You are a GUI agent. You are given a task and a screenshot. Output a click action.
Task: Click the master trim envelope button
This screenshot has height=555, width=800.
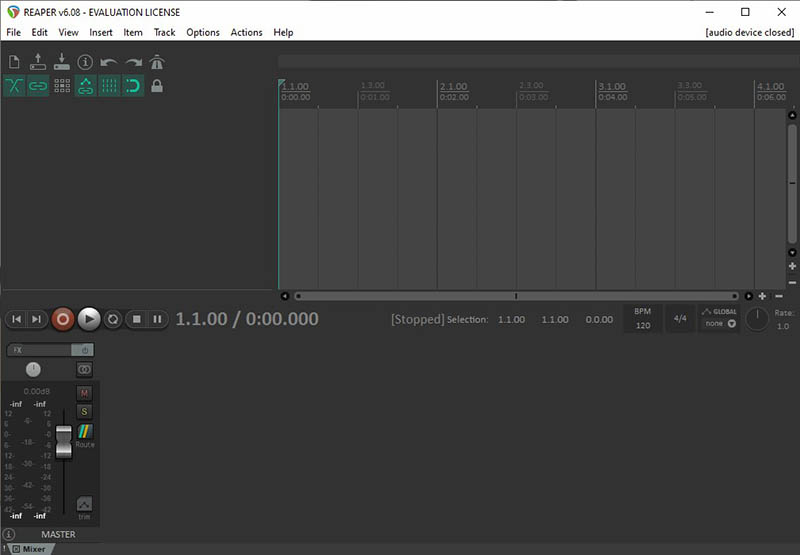tap(84, 506)
